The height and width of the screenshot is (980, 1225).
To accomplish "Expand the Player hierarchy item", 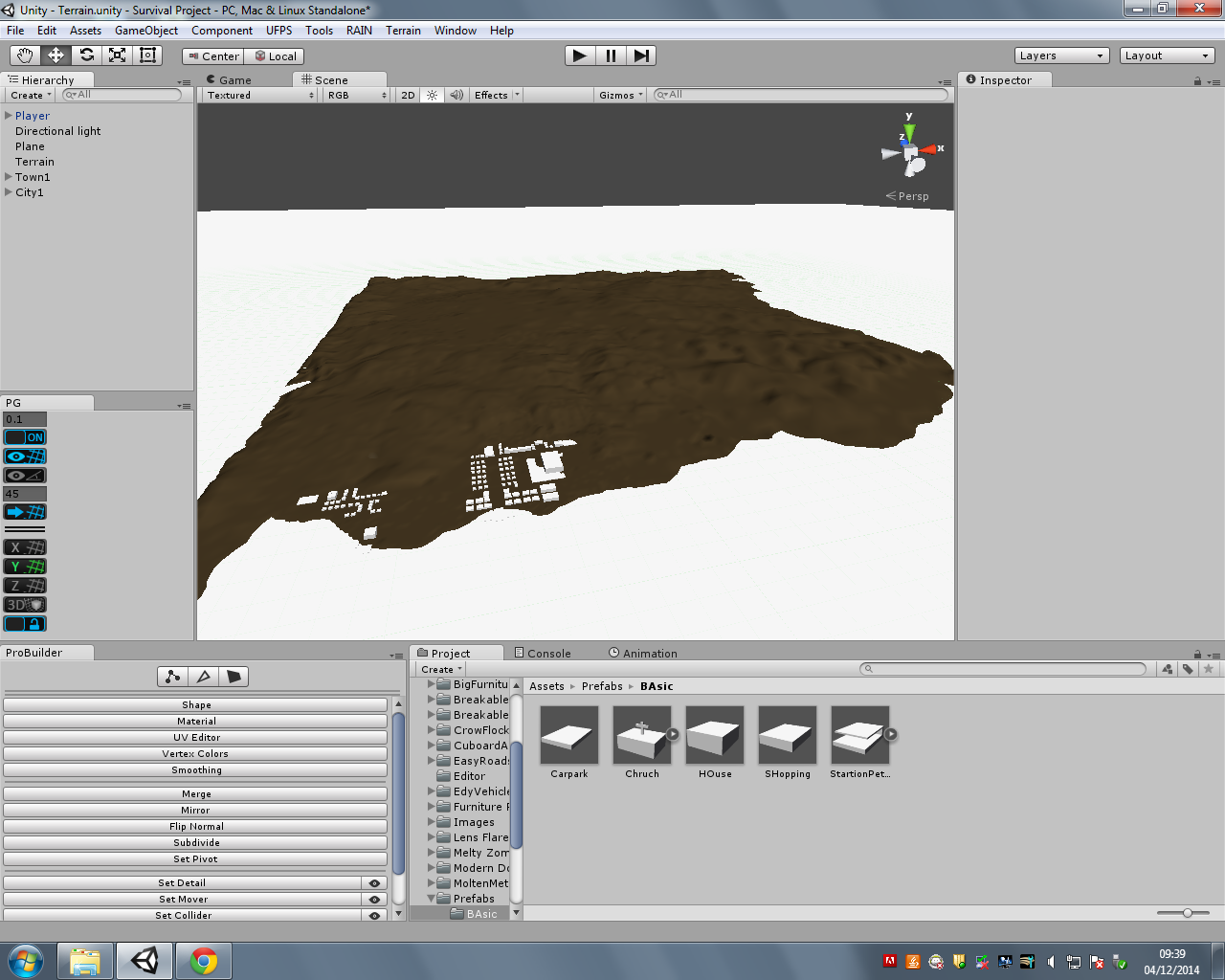I will click(9, 116).
